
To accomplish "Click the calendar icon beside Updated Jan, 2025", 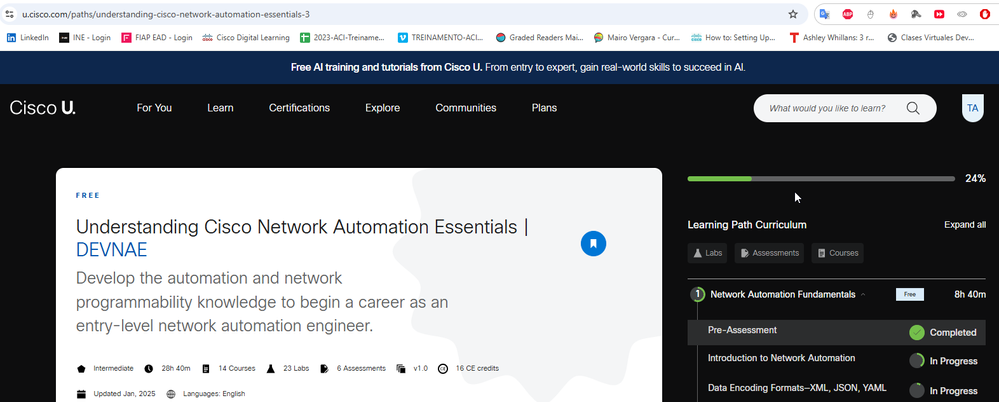I will (81, 394).
